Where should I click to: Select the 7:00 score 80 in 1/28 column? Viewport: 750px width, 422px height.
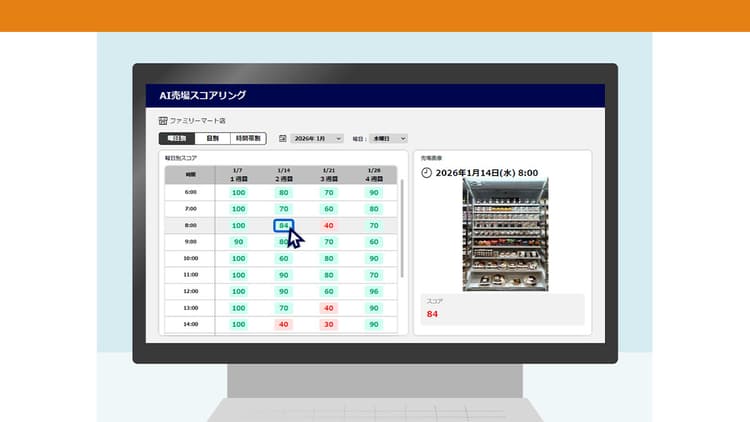tap(374, 209)
